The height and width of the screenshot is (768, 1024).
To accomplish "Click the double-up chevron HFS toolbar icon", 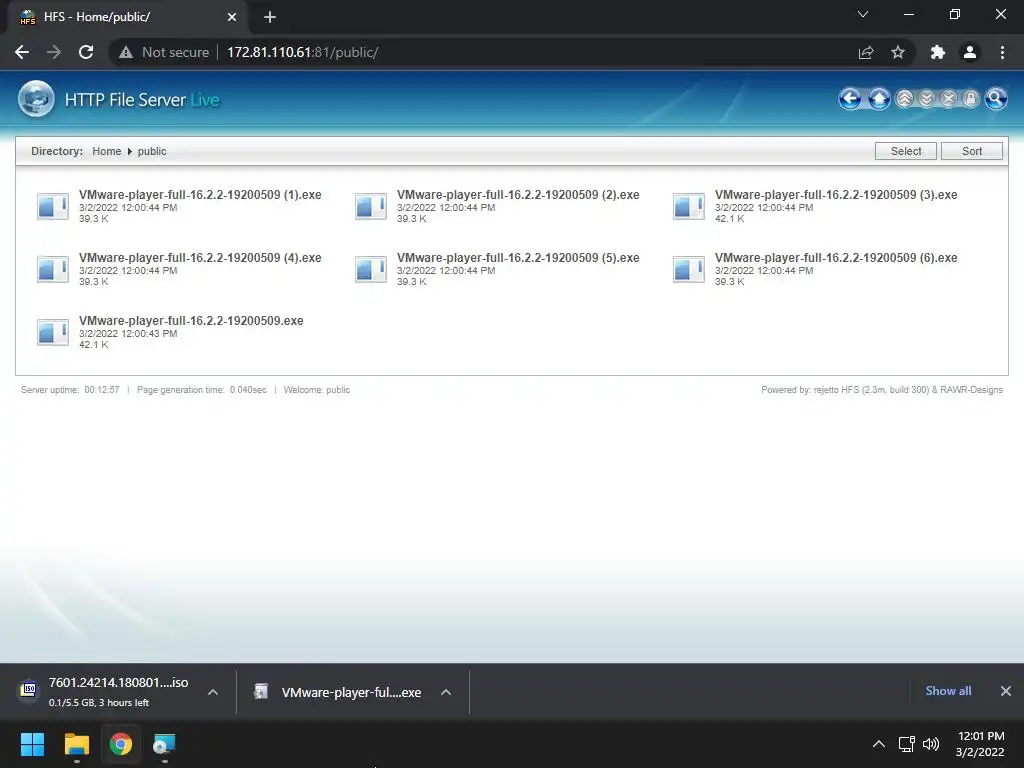I will click(904, 99).
